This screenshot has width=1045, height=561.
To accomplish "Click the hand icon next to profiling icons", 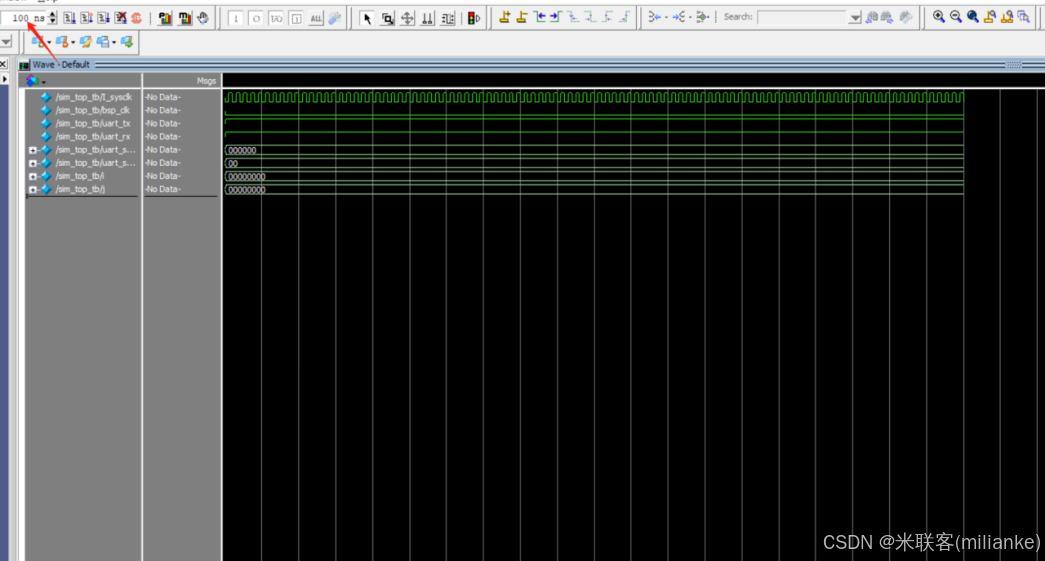I will (x=203, y=18).
